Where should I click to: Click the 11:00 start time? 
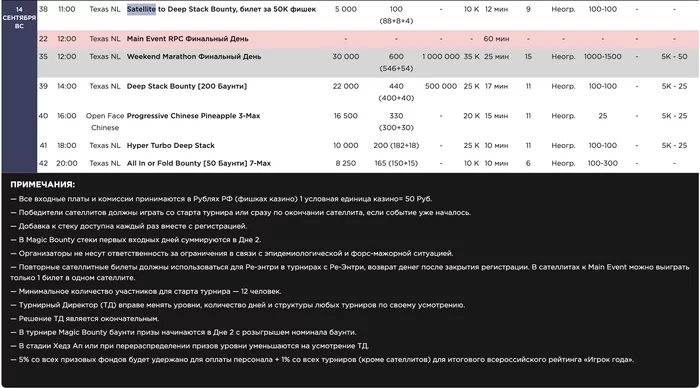coord(67,9)
